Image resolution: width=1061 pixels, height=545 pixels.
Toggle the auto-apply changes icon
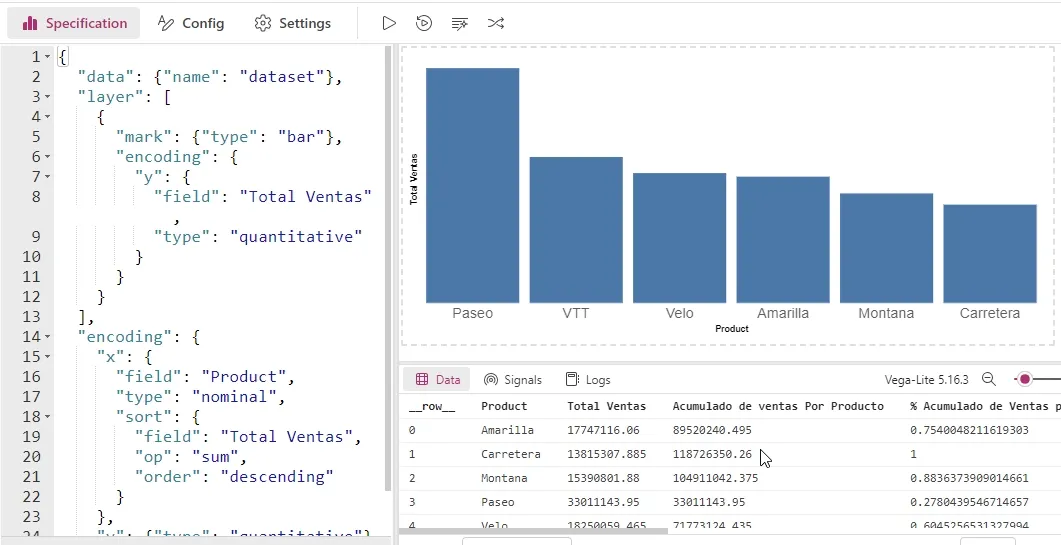[x=424, y=23]
